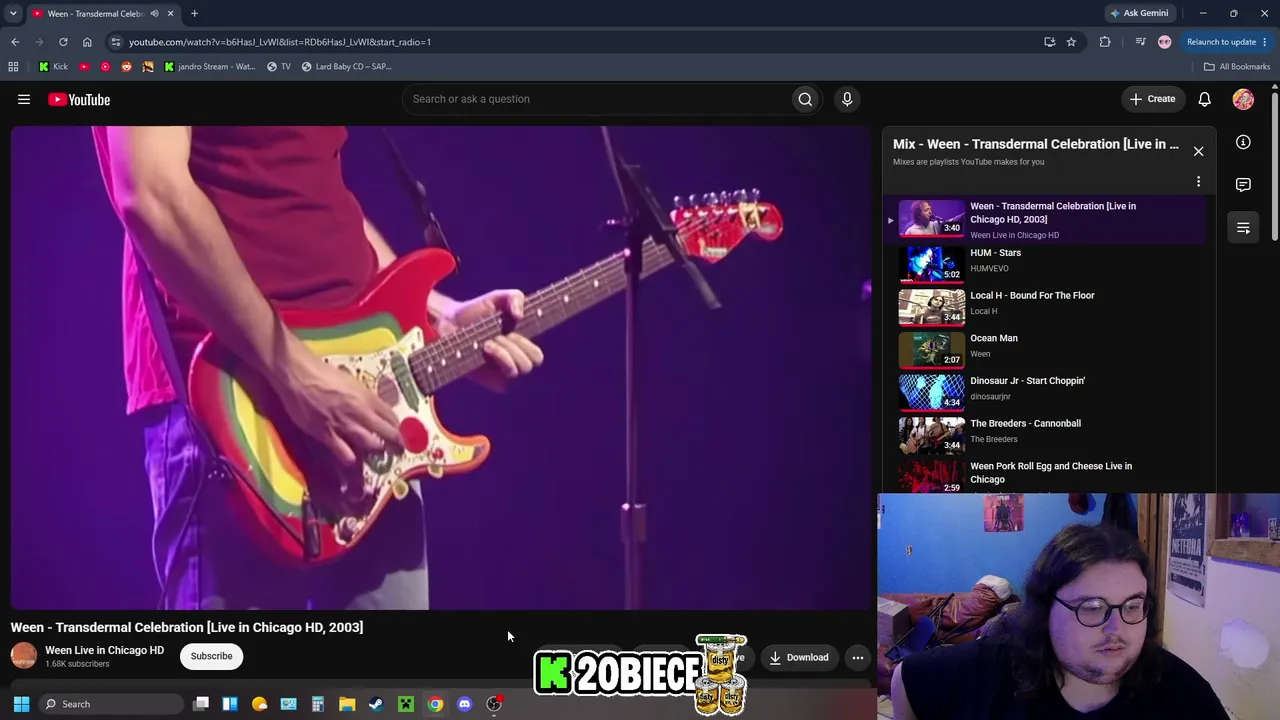
Task: Open the Chrome extensions puzzle menu
Action: (x=1105, y=42)
